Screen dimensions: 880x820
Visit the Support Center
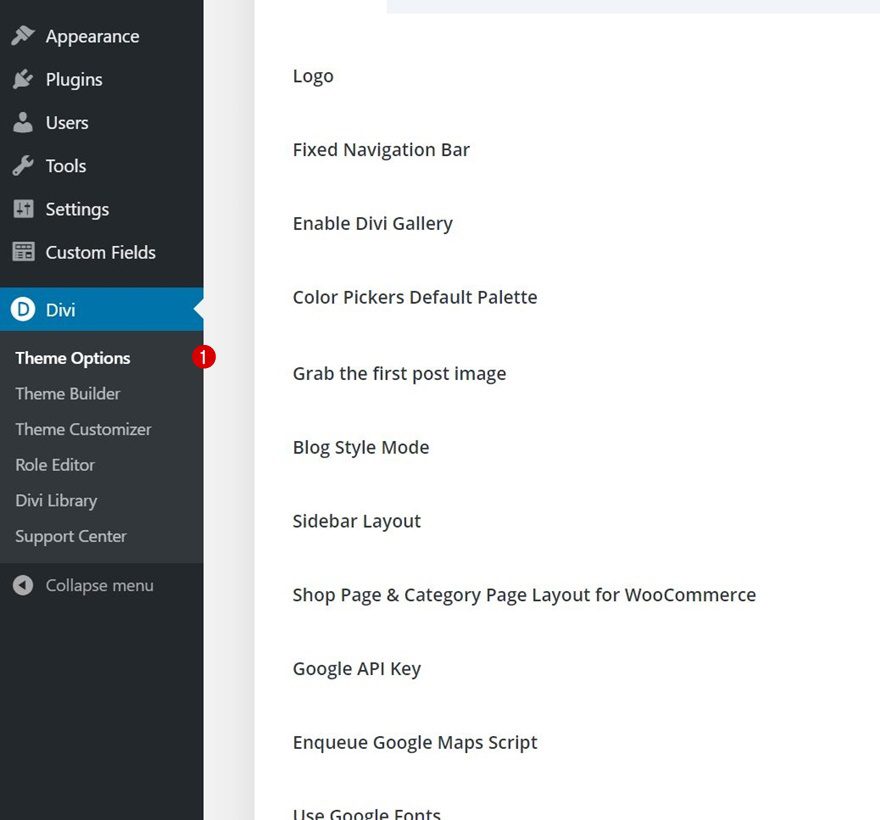coord(71,536)
